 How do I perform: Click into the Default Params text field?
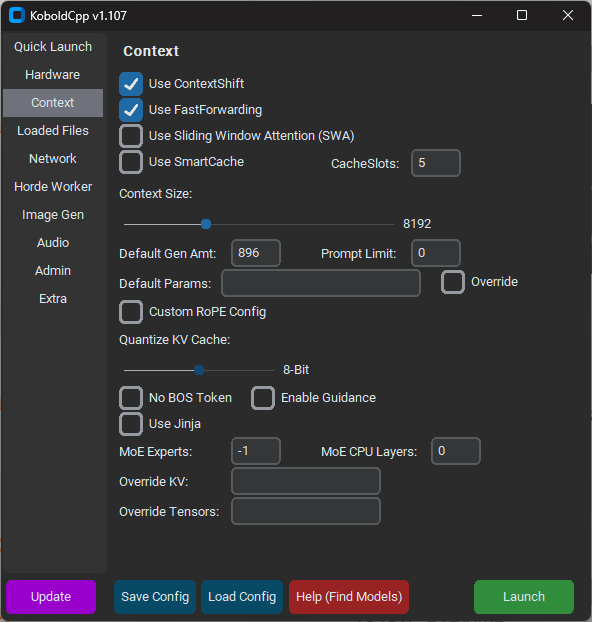coord(321,283)
